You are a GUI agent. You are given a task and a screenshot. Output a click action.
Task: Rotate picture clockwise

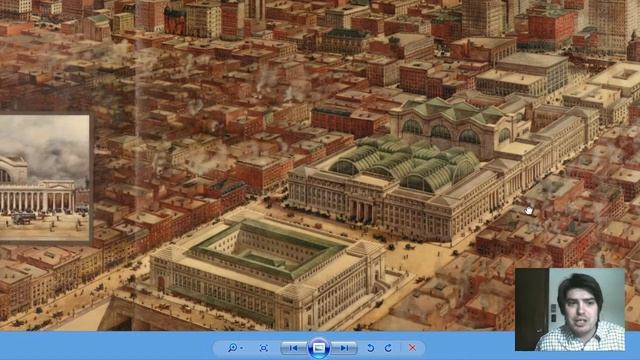(x=388, y=348)
